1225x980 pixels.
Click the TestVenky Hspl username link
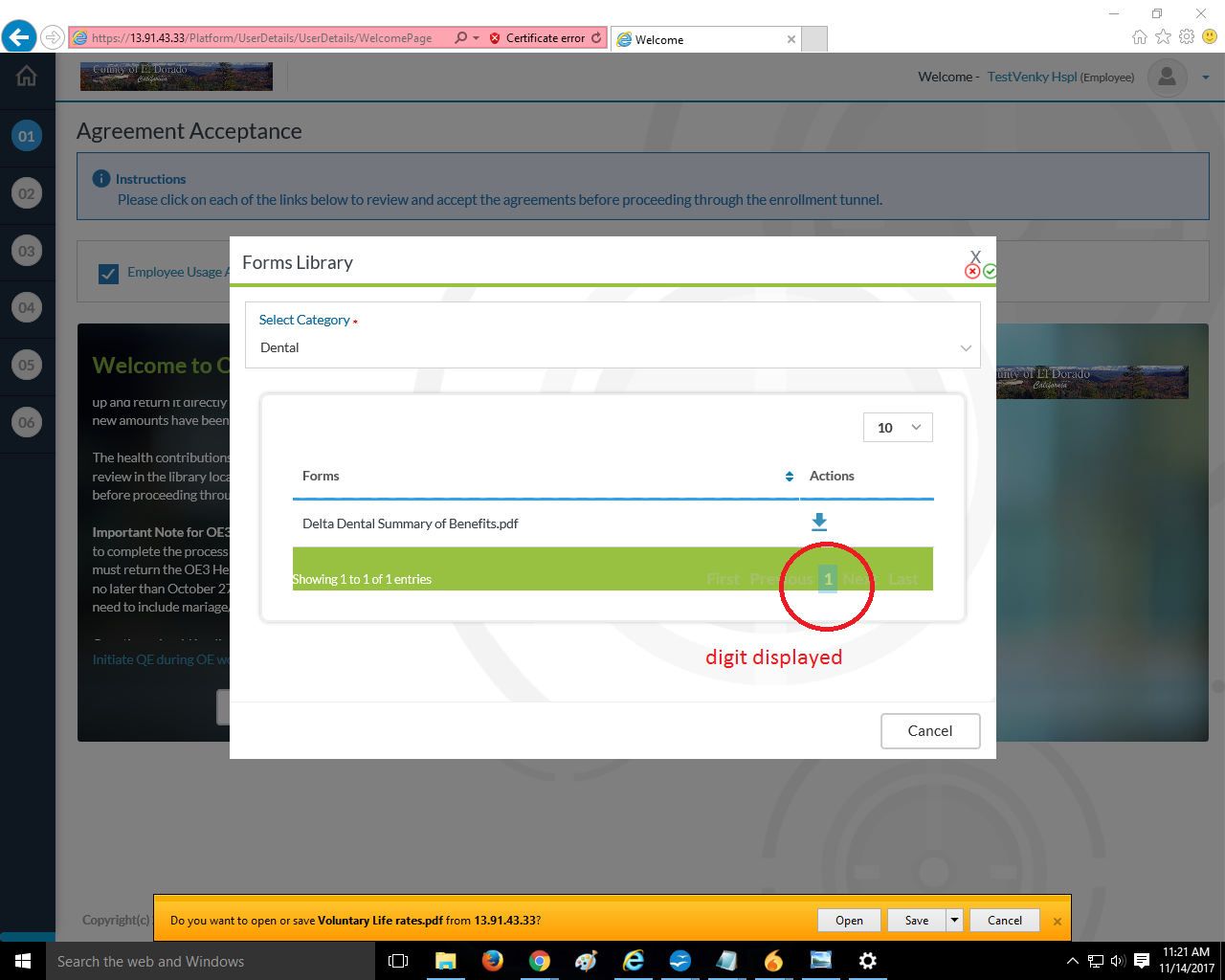(x=1032, y=77)
